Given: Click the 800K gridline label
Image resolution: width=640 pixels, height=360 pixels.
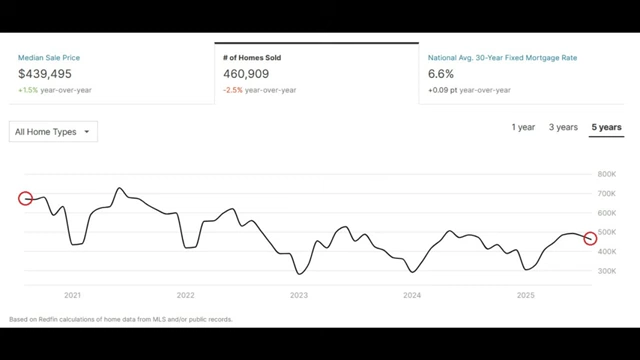Looking at the screenshot, I should [607, 174].
